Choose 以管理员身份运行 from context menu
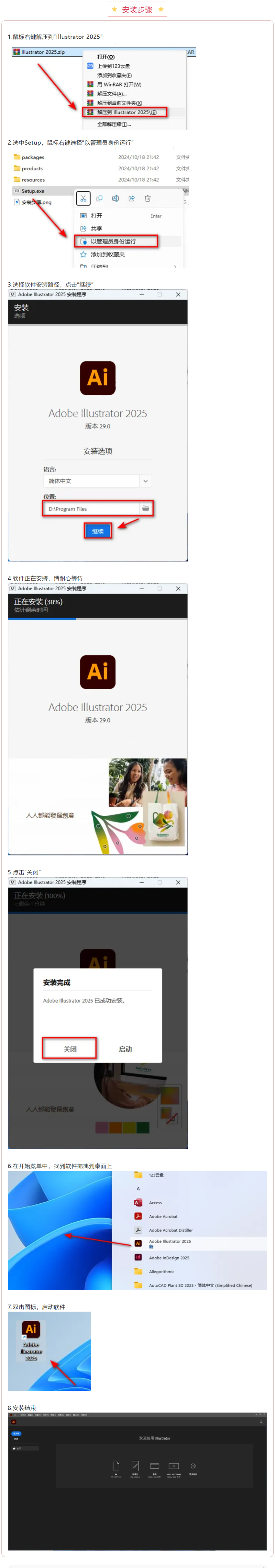This screenshot has height=1568, width=275. tap(116, 241)
